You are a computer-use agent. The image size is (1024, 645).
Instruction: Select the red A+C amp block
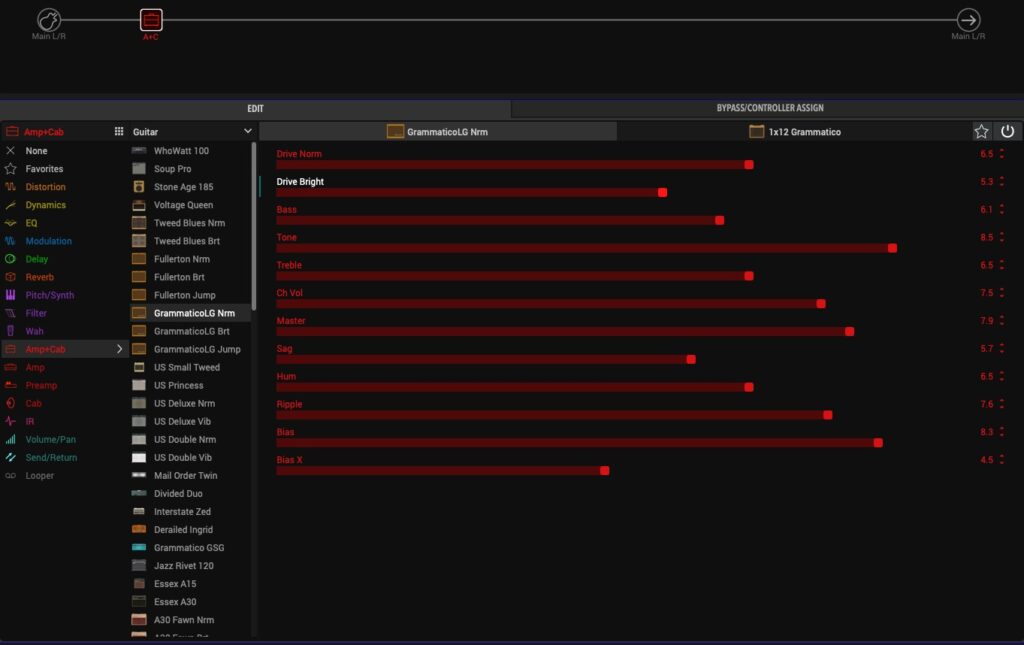point(151,20)
